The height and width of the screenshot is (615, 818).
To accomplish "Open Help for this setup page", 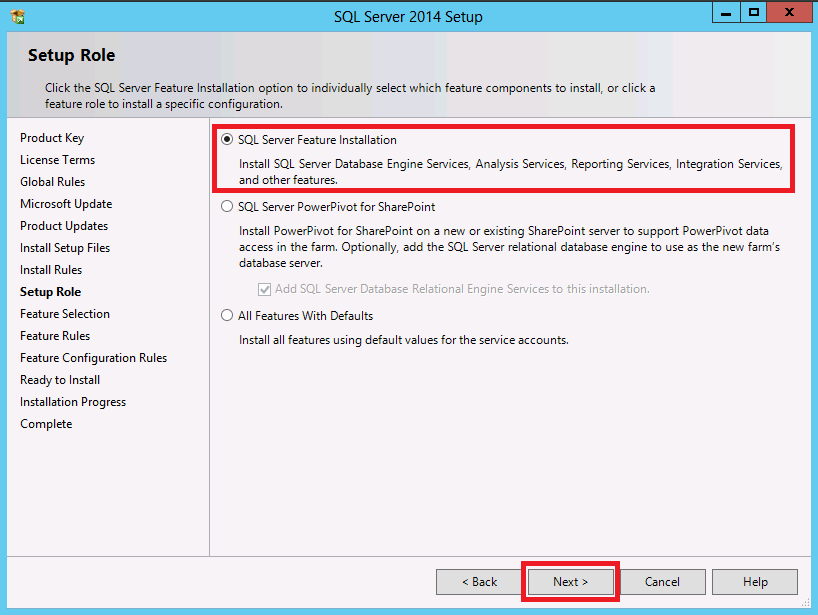I will [x=755, y=582].
